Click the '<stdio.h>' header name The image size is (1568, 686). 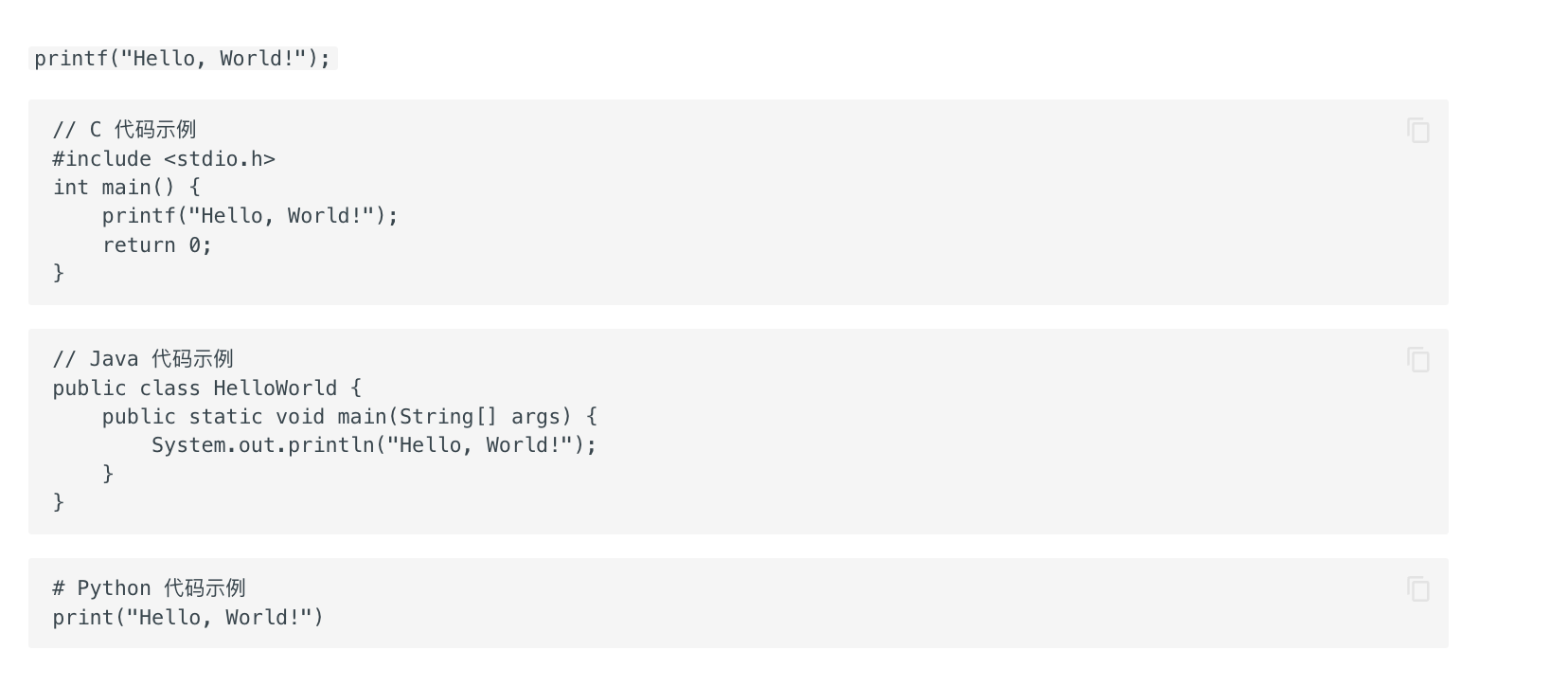point(220,159)
